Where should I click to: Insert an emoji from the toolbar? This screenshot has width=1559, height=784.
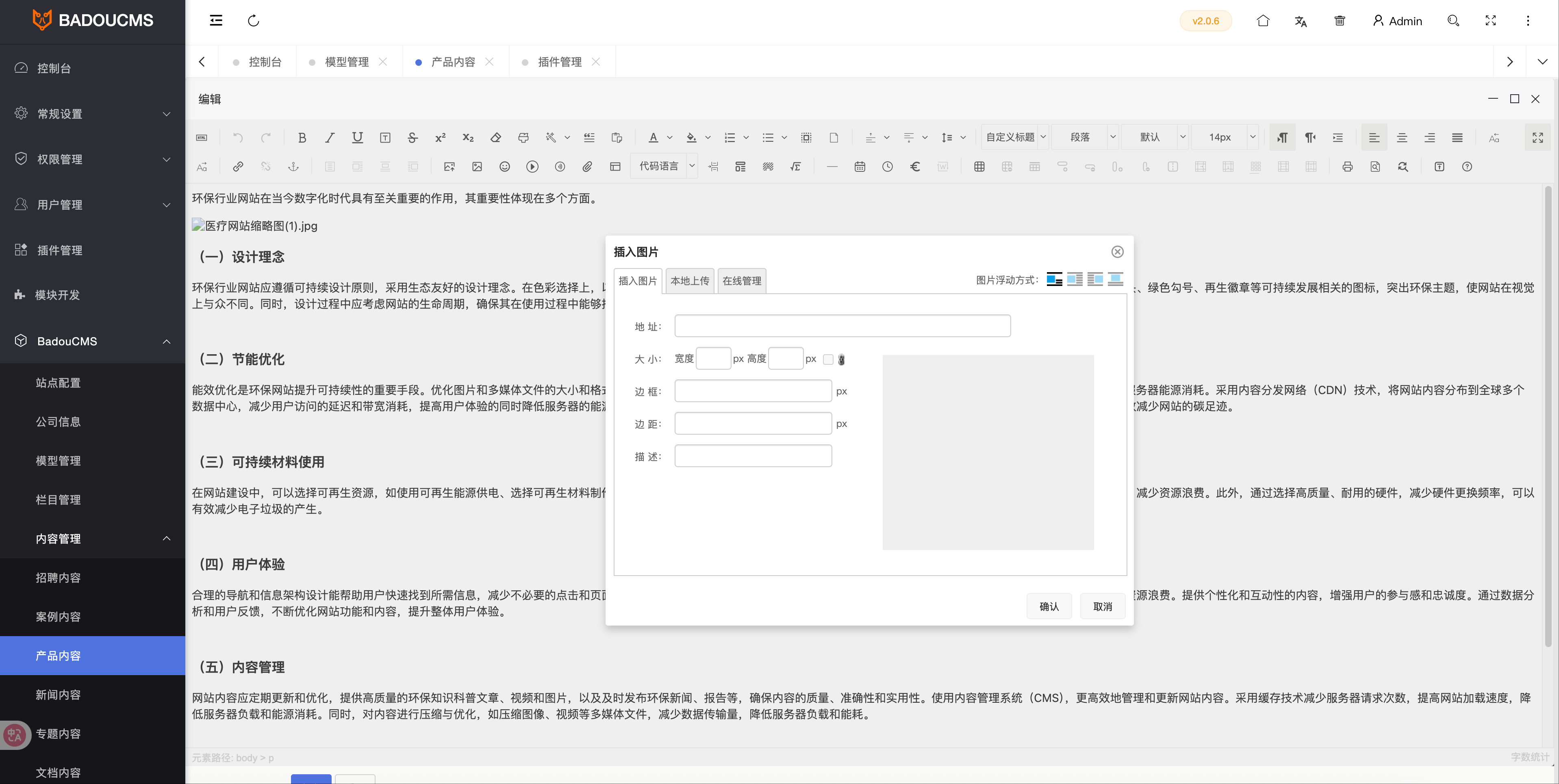pos(505,167)
